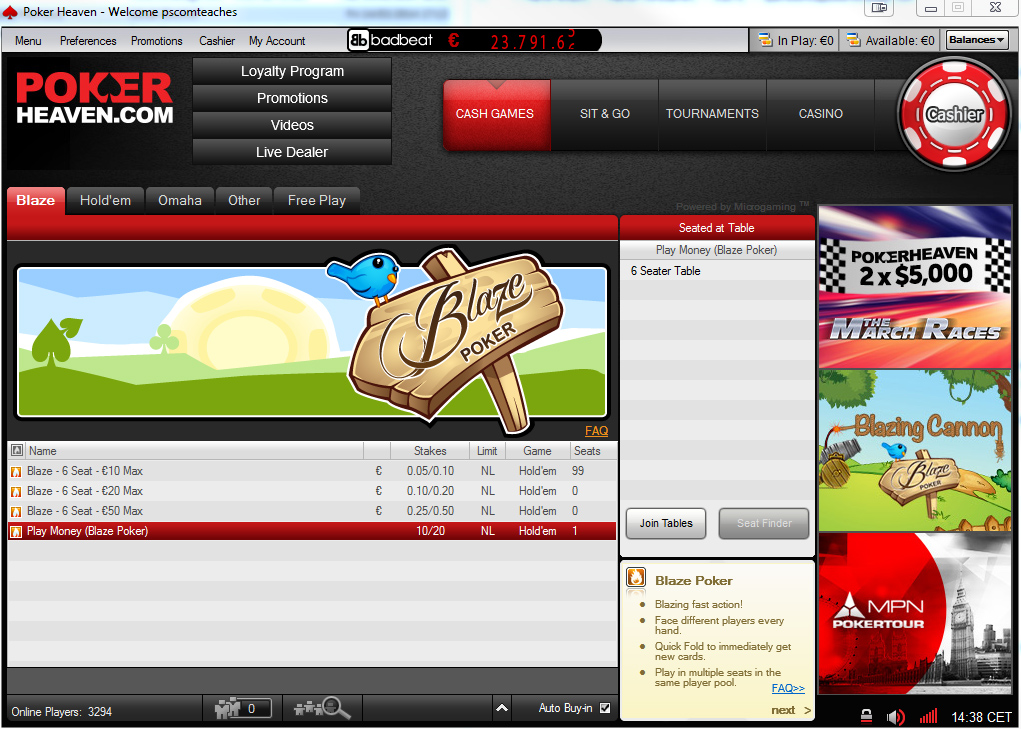
Task: Click the 14:38 CET clock
Action: coord(981,717)
